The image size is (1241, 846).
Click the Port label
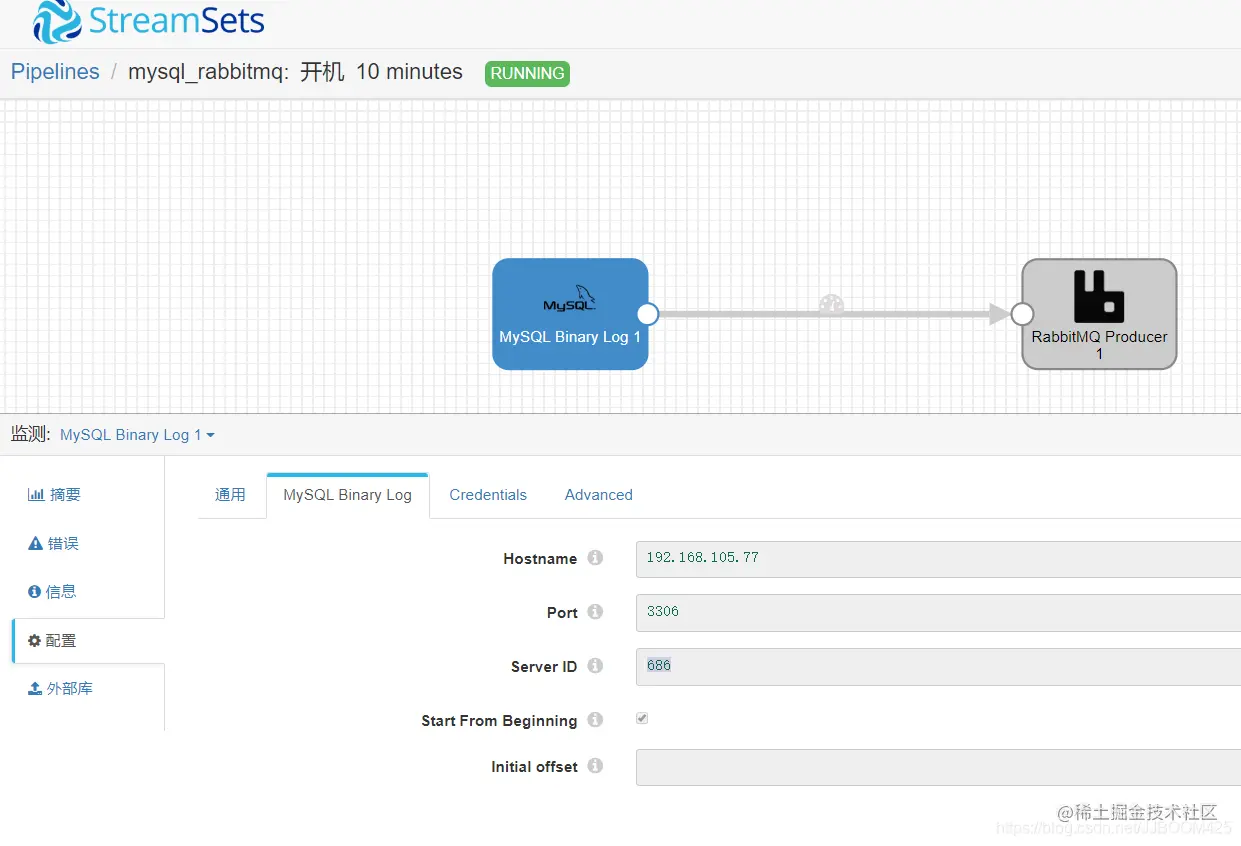click(x=562, y=613)
